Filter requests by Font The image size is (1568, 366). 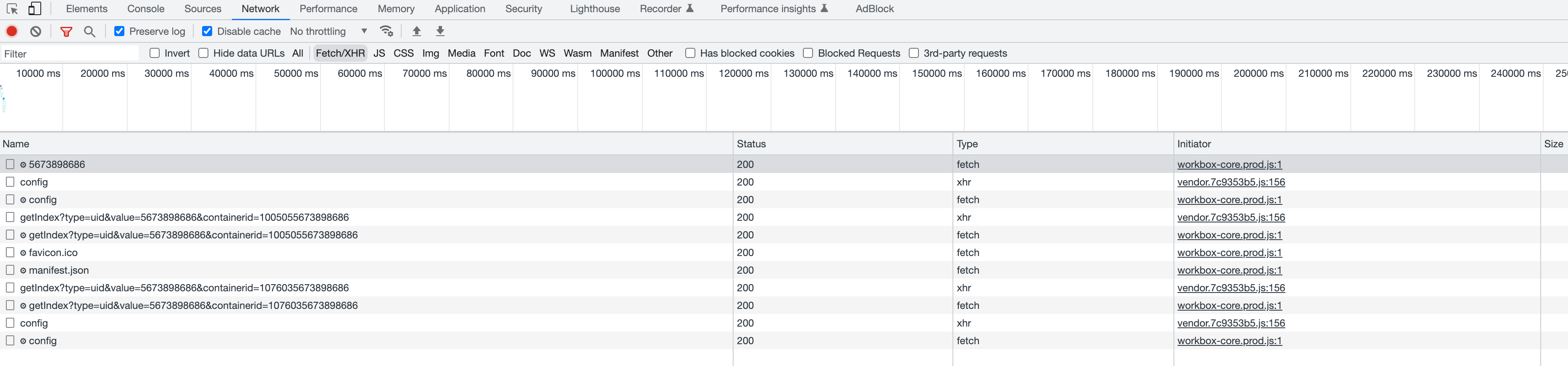(x=494, y=53)
